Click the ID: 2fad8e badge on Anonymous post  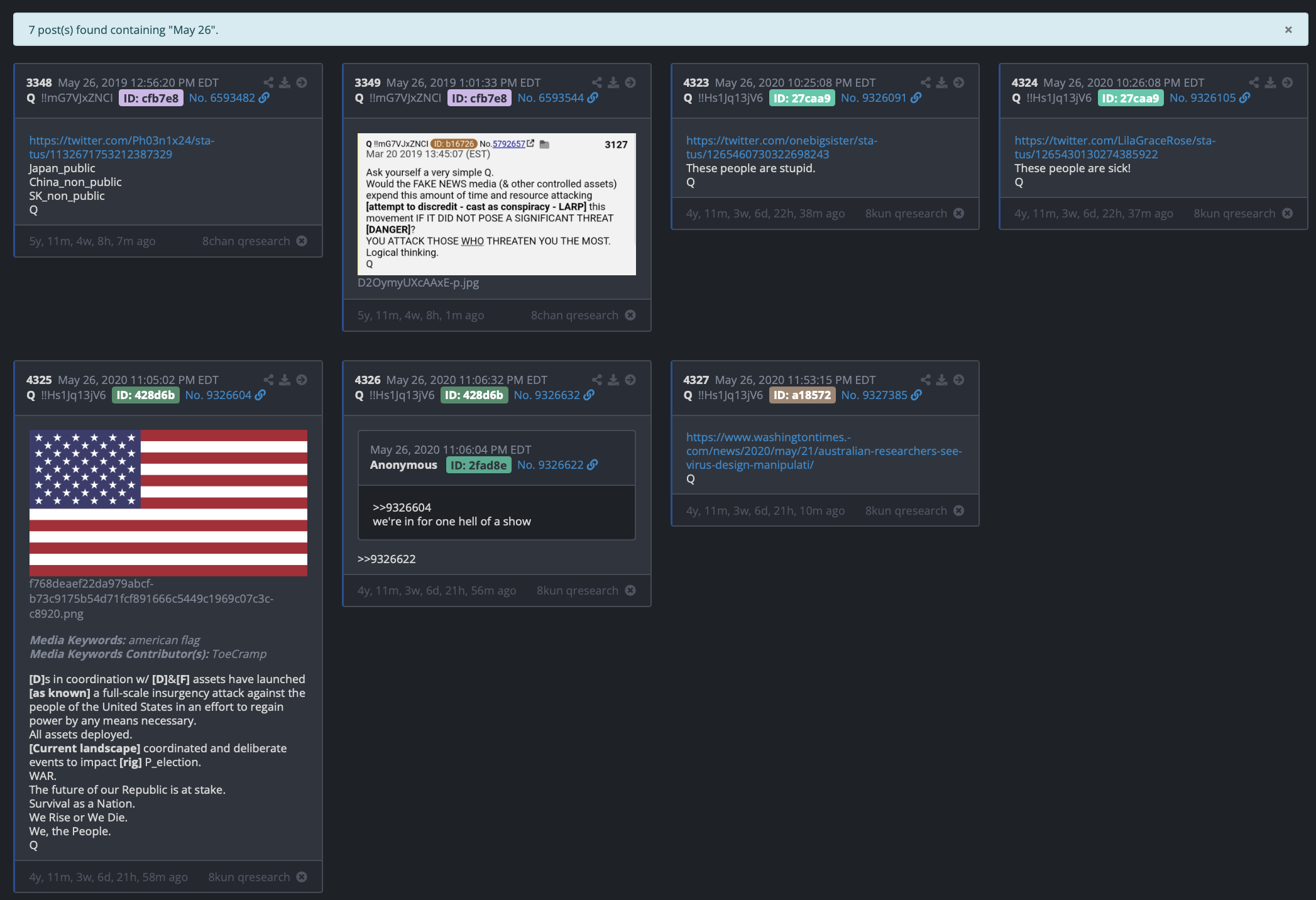tap(479, 465)
